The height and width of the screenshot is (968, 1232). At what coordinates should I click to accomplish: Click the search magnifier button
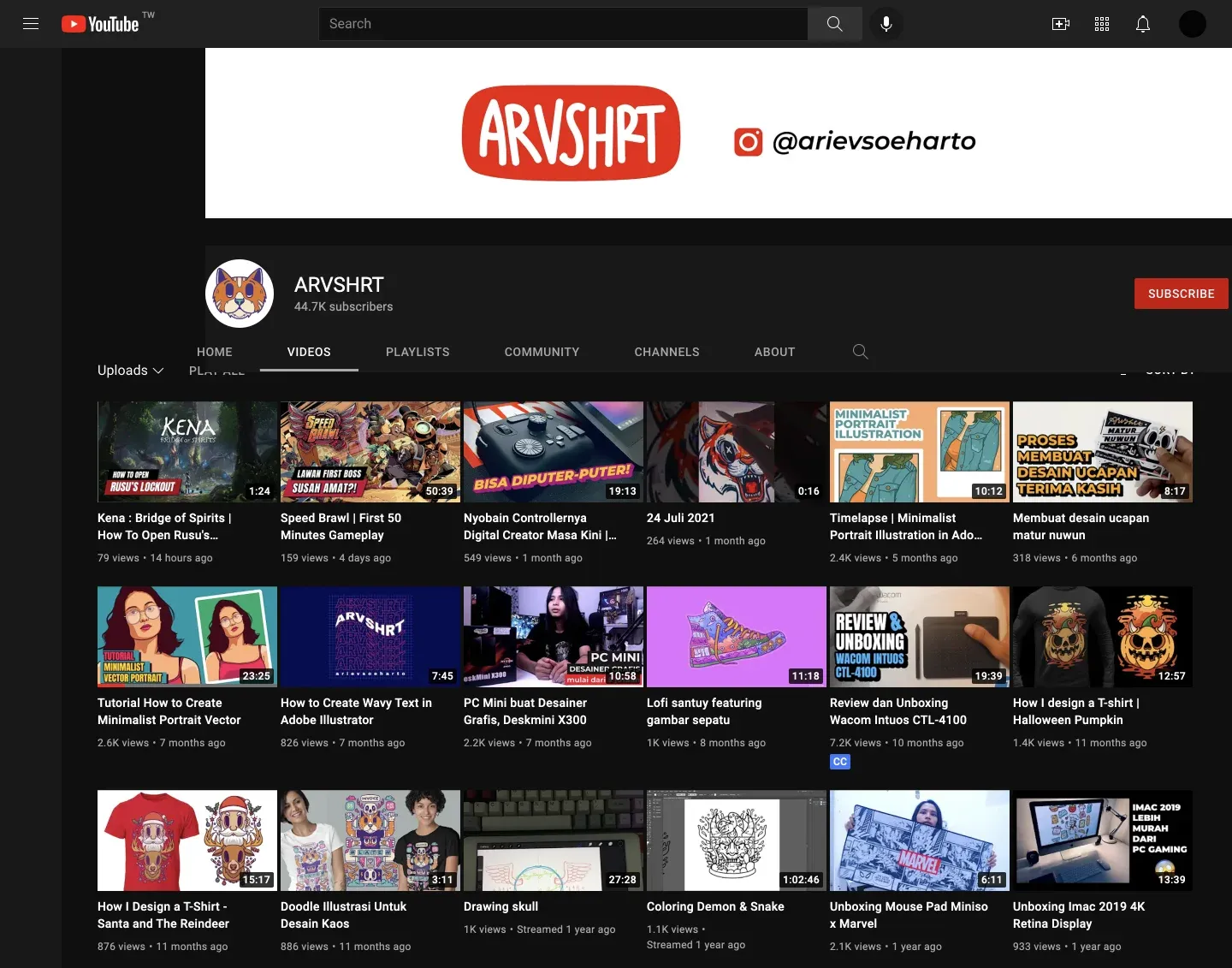click(835, 24)
